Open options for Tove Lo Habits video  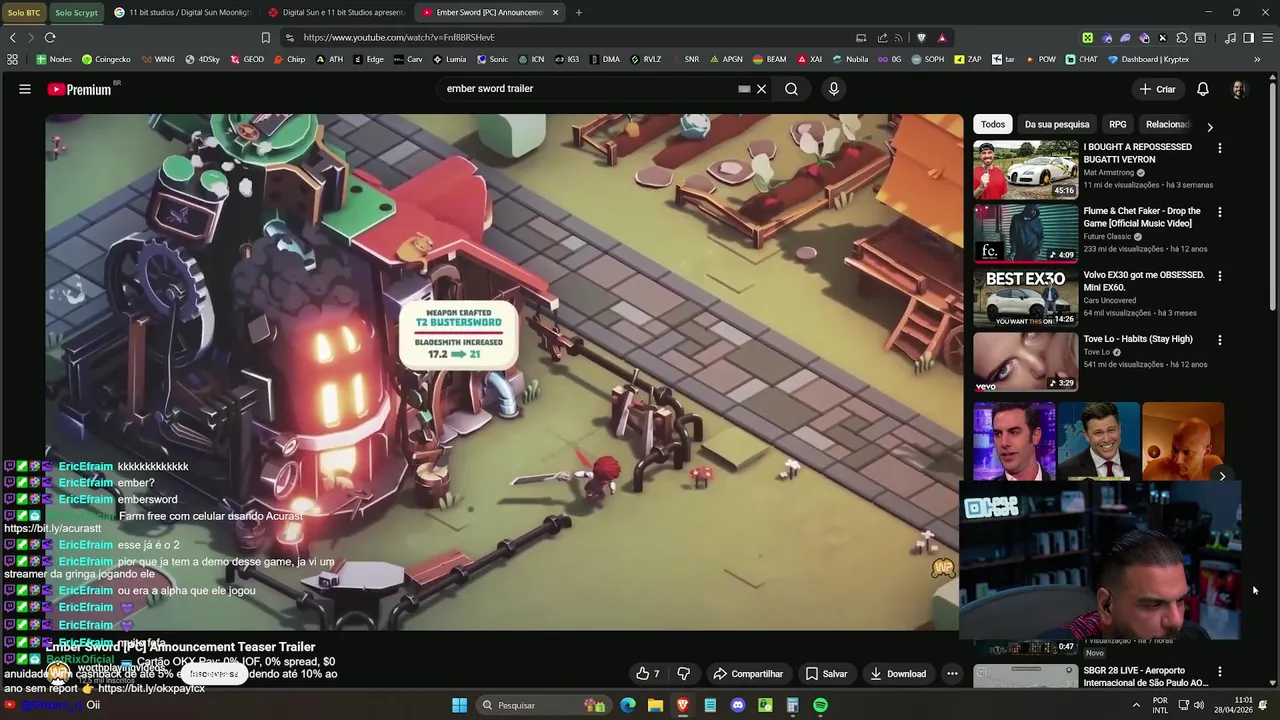1219,340
